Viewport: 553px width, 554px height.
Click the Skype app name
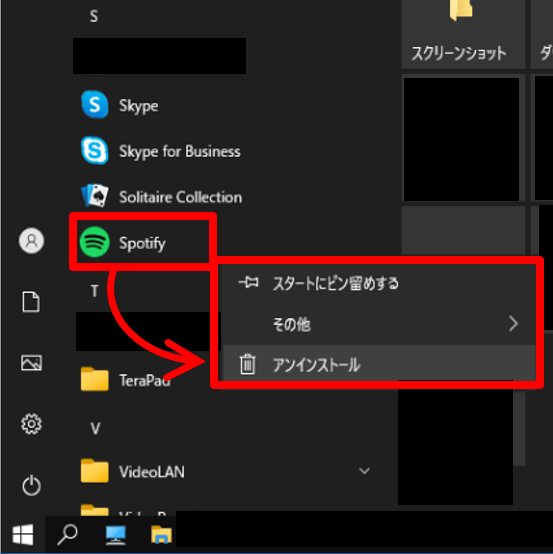click(139, 106)
